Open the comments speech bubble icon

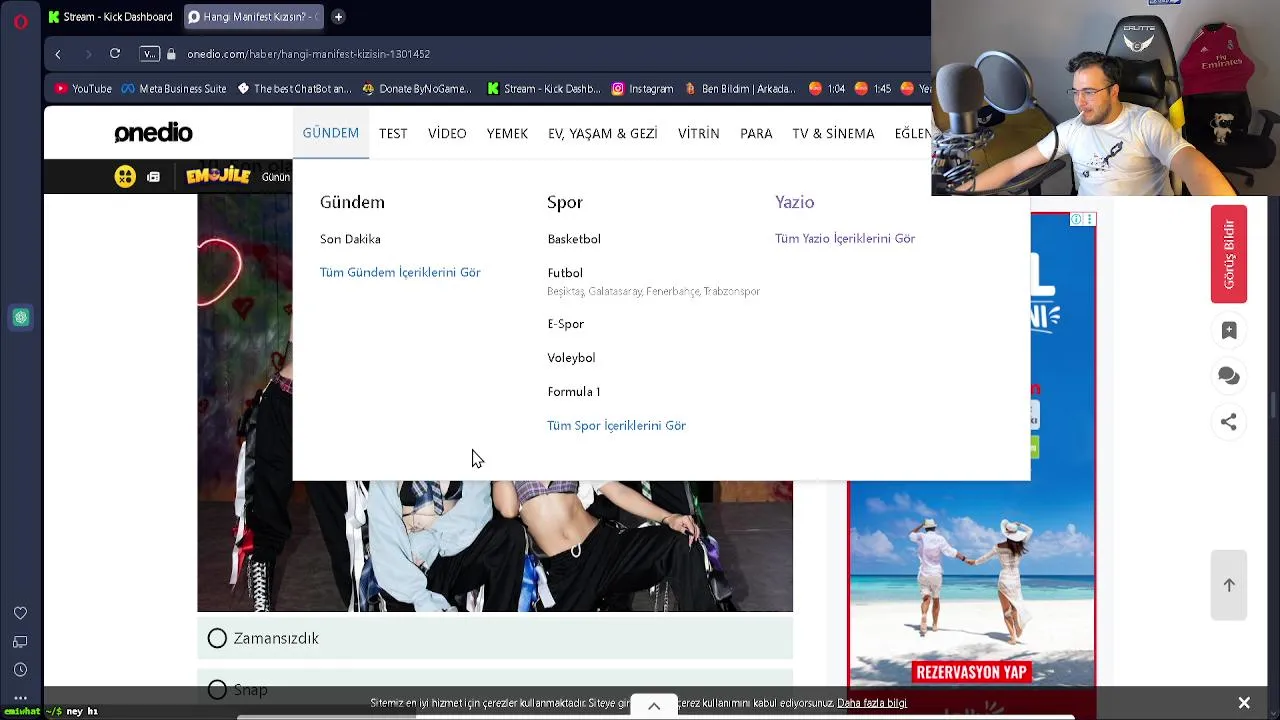click(1229, 376)
